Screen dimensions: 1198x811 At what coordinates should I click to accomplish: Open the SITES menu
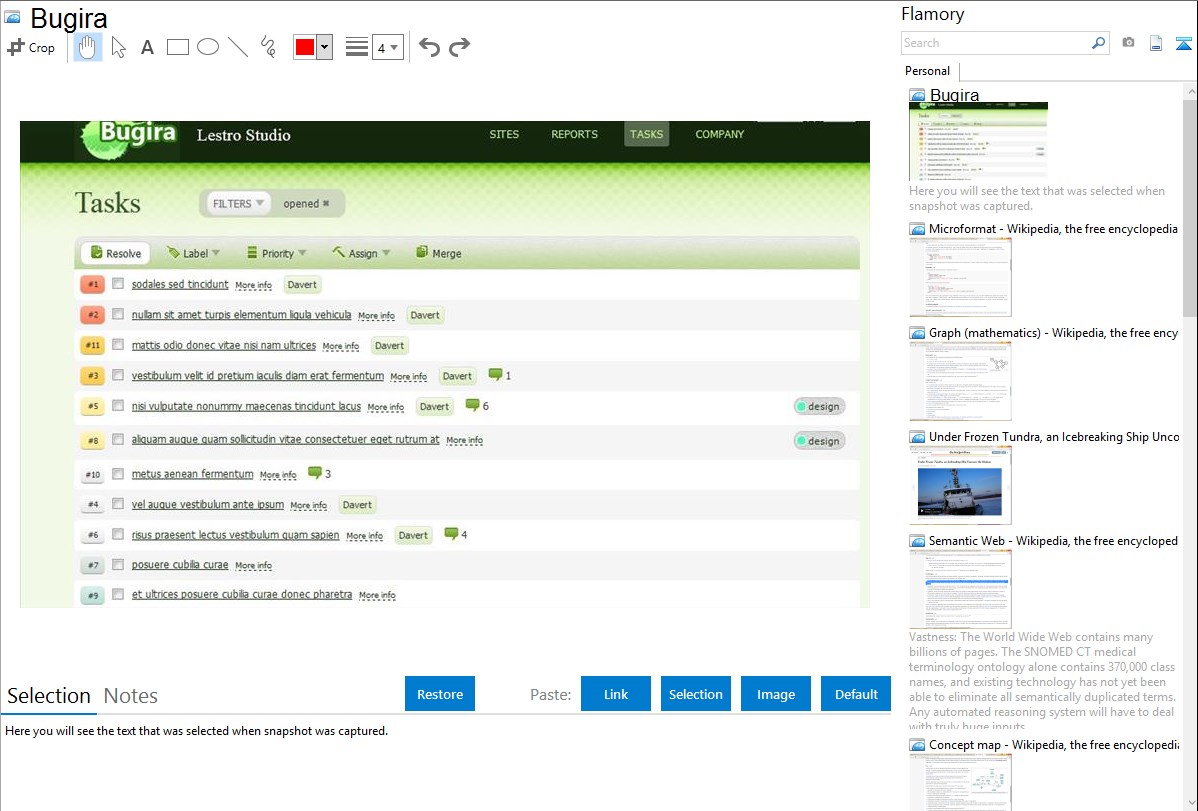coord(504,134)
